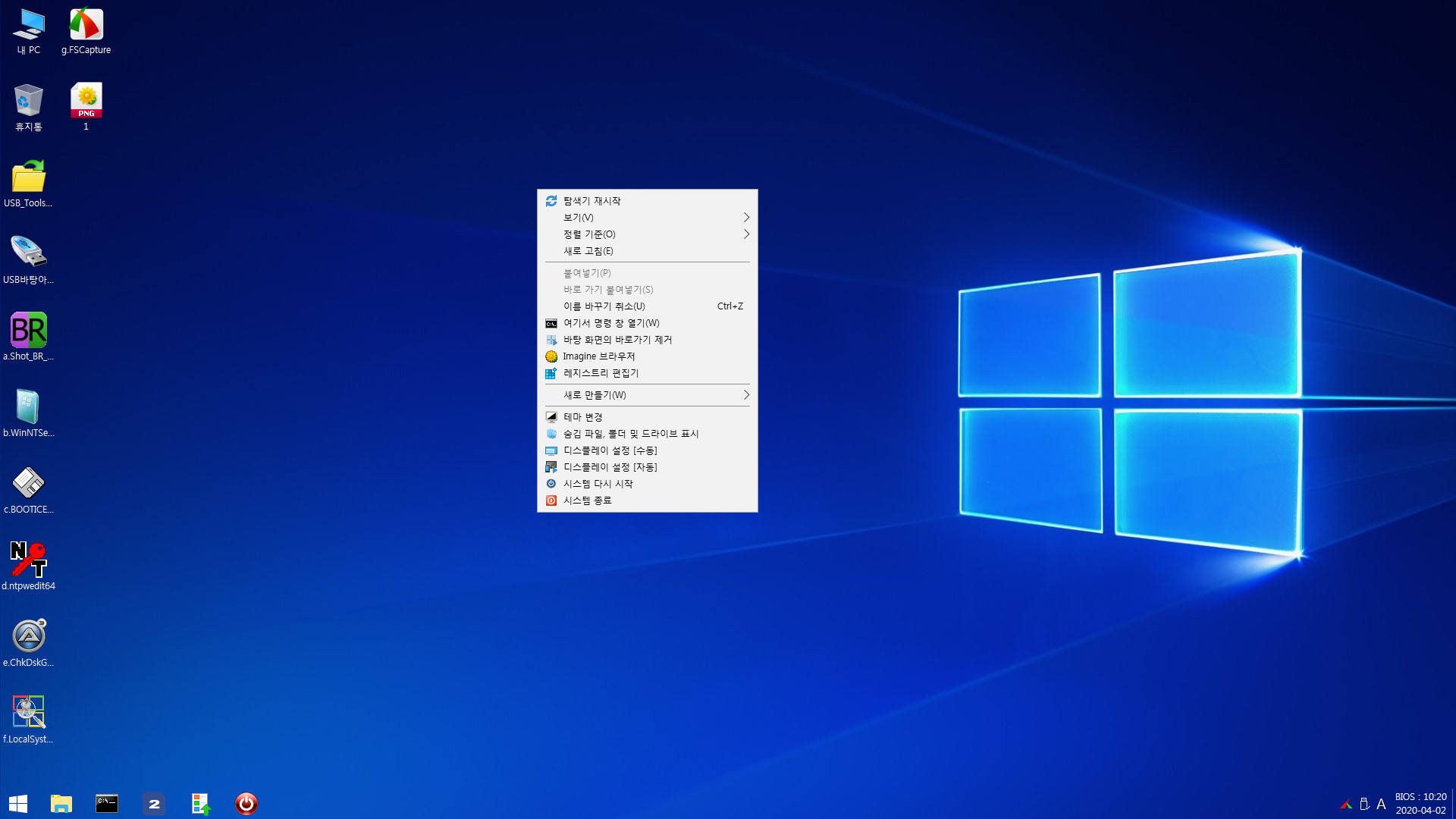
Task: Open File Explorer from the taskbar
Action: [61, 804]
